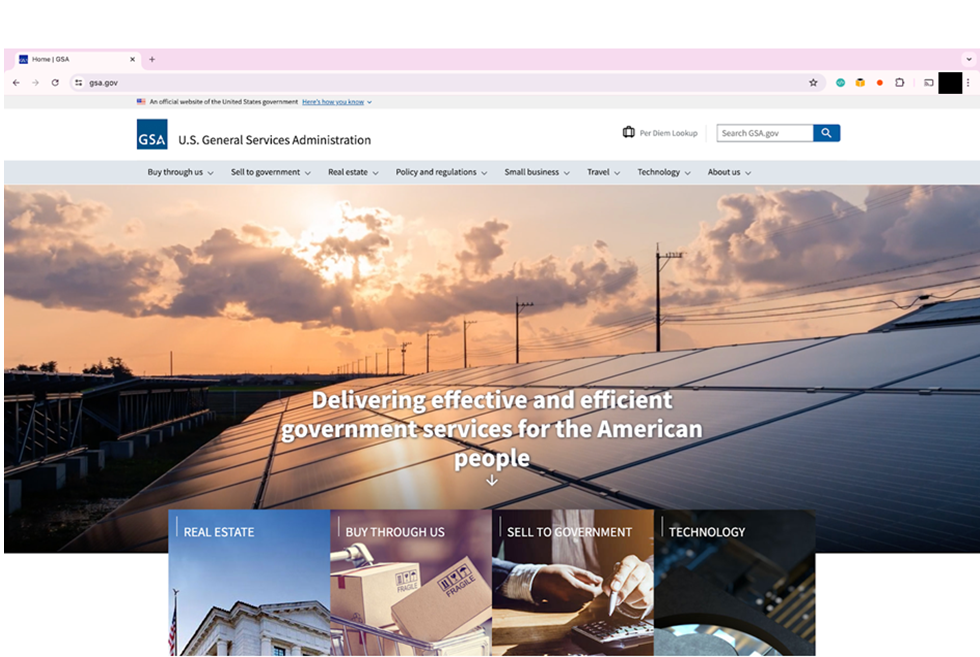980x657 pixels.
Task: Click the gsa.gov address bar
Action: tap(447, 83)
